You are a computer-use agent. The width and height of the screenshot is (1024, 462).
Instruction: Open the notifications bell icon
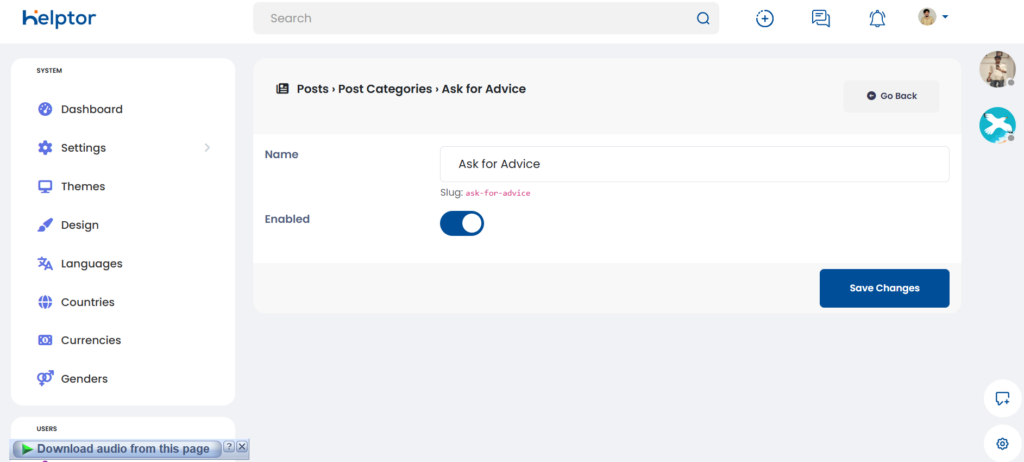pos(877,18)
